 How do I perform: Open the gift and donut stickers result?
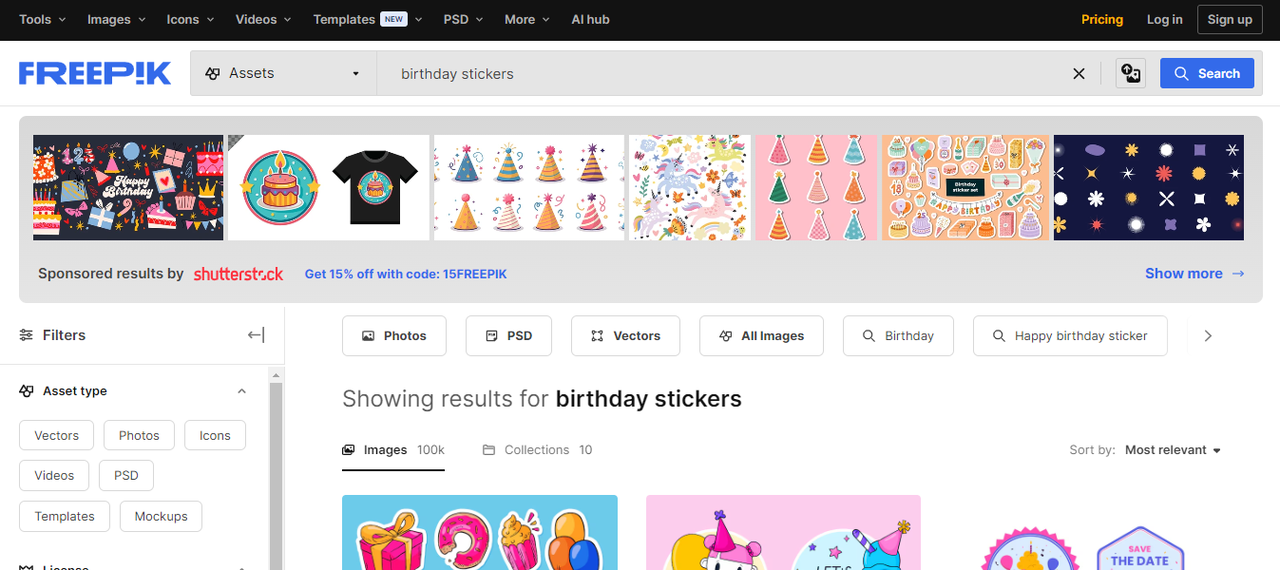480,533
